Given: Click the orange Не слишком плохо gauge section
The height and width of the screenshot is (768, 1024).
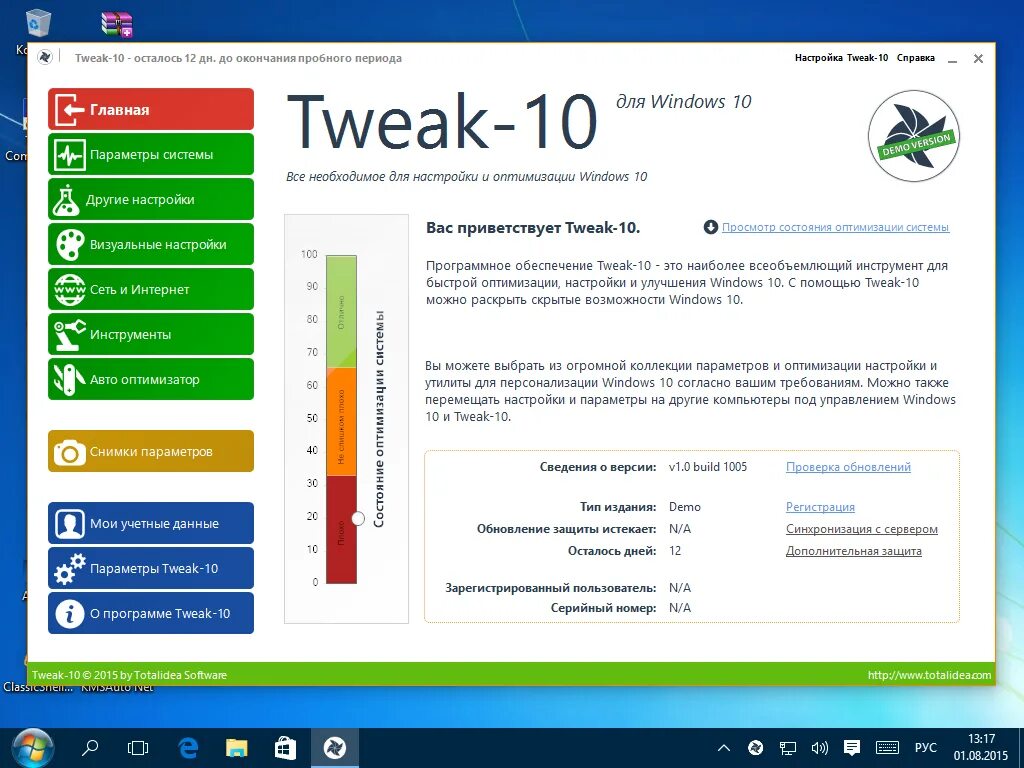Looking at the screenshot, I should (x=341, y=423).
